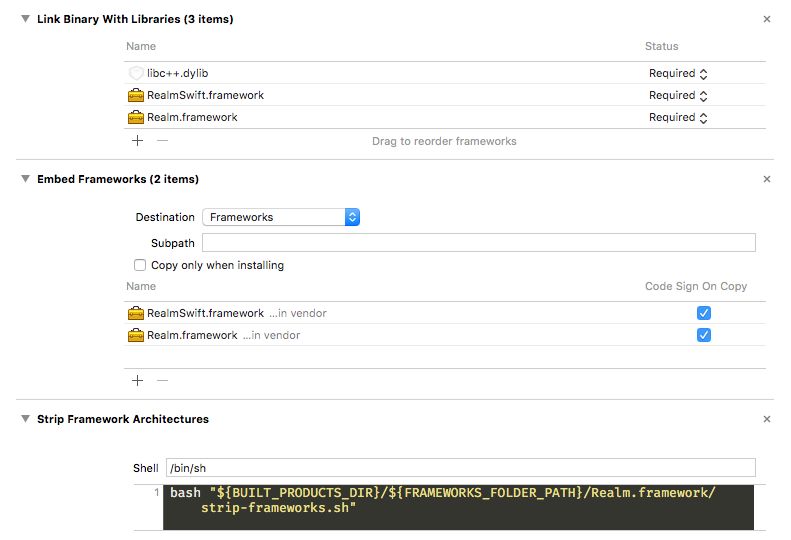
Task: Remove the Embed Frameworks phase using X
Action: (767, 179)
